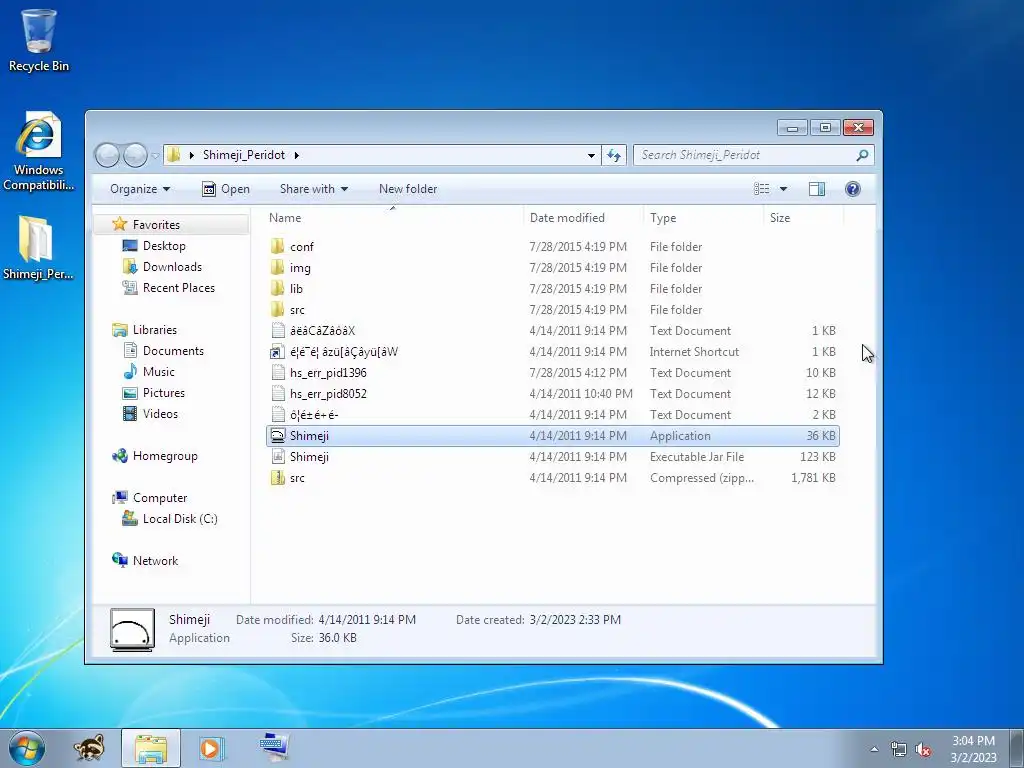
Task: Select Favorites in the navigation pane
Action: pos(156,225)
